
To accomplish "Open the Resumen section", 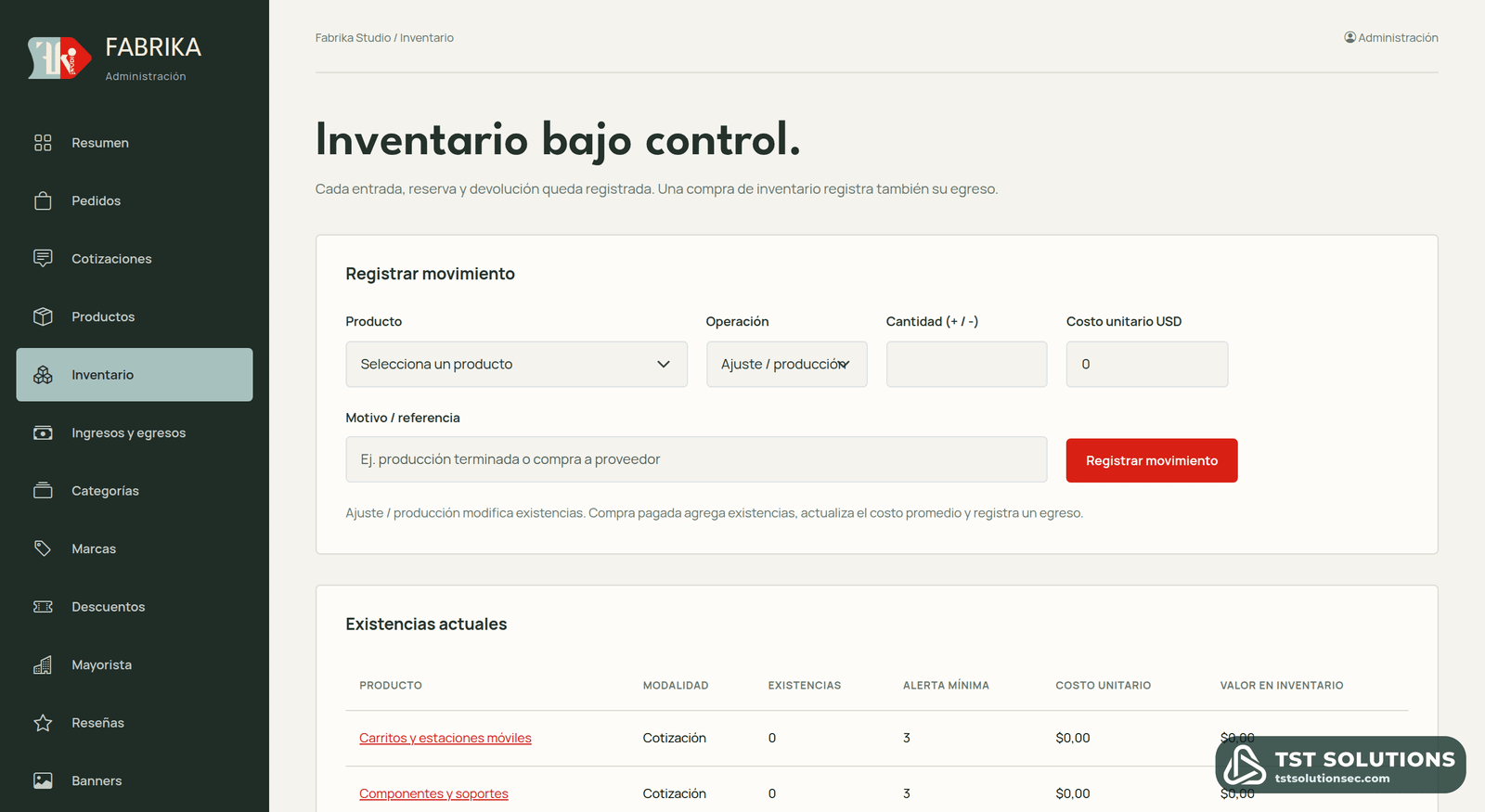I will click(x=135, y=143).
